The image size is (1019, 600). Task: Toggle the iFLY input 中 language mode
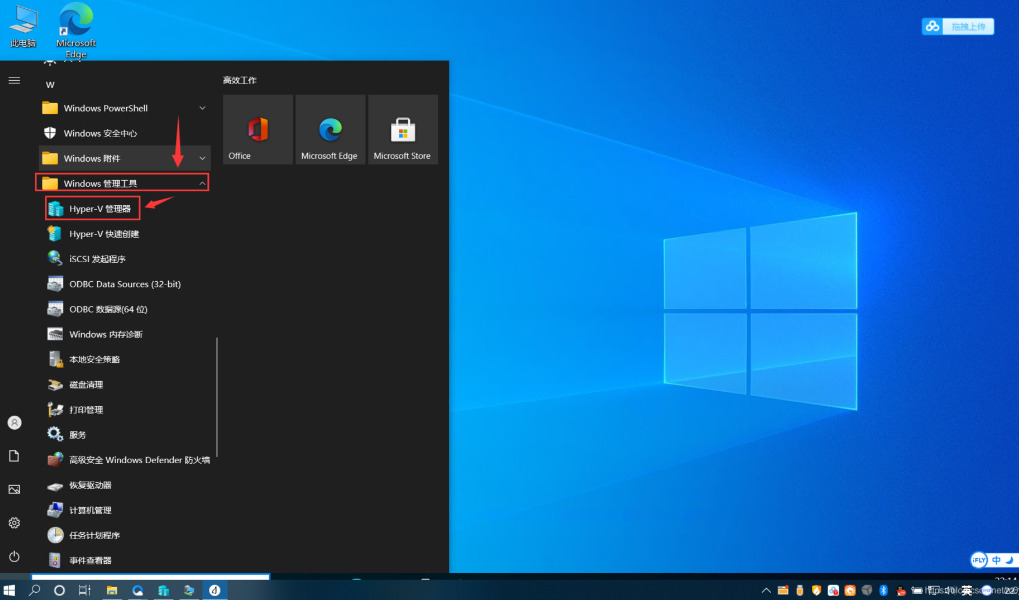point(996,560)
